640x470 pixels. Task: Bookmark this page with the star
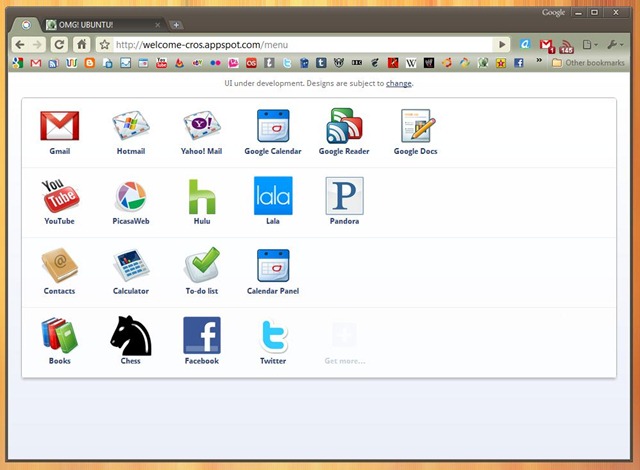pyautogui.click(x=105, y=44)
